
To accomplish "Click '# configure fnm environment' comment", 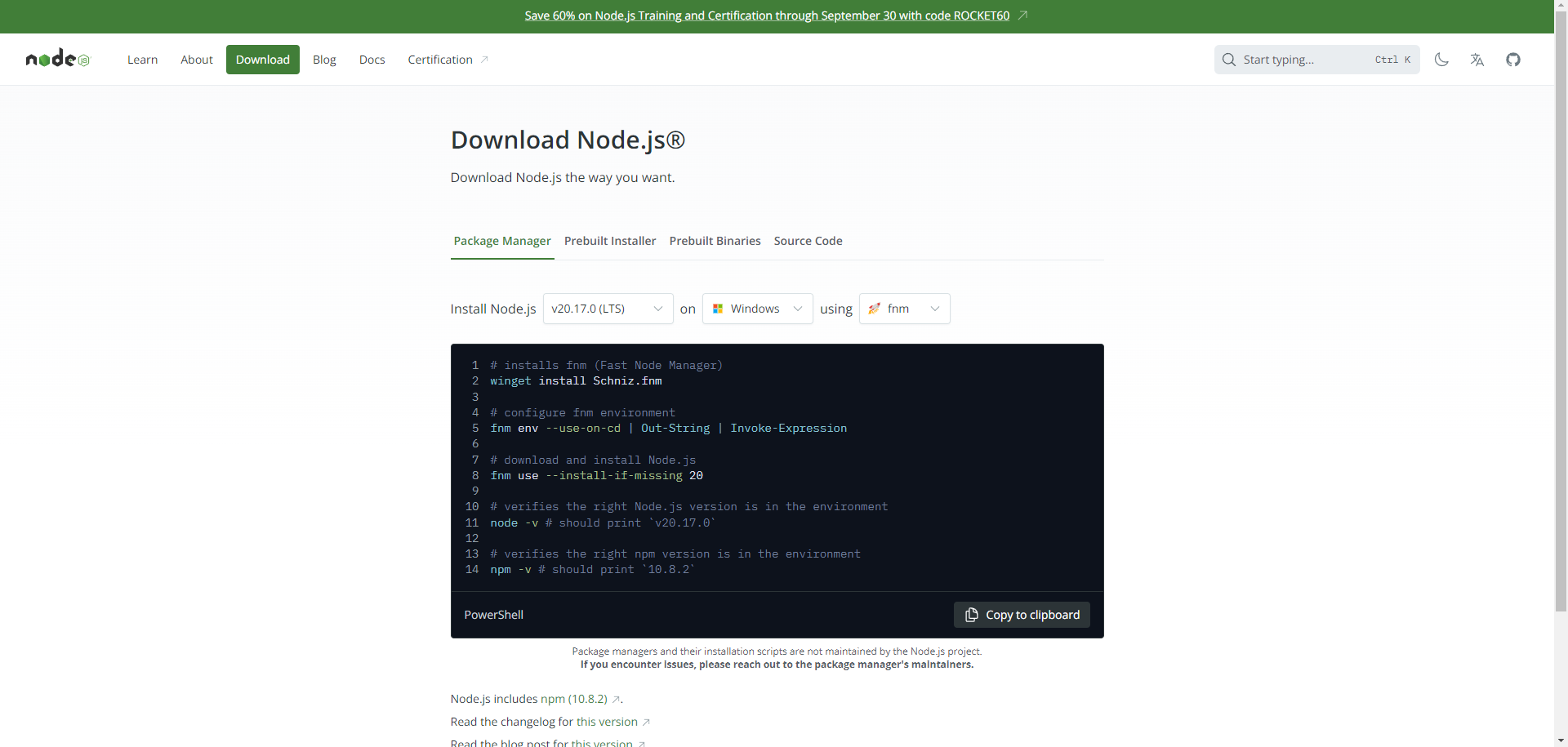I will 582,413.
